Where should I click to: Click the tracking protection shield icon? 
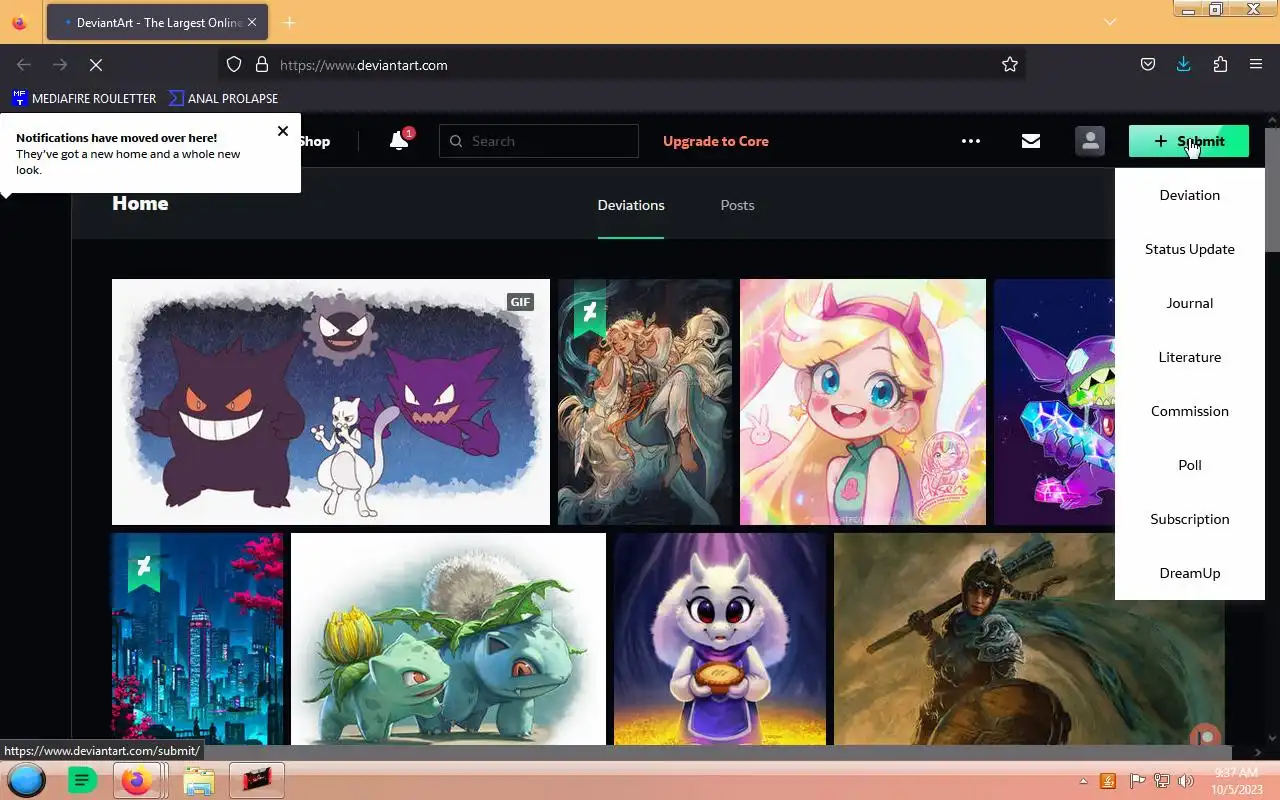click(234, 65)
